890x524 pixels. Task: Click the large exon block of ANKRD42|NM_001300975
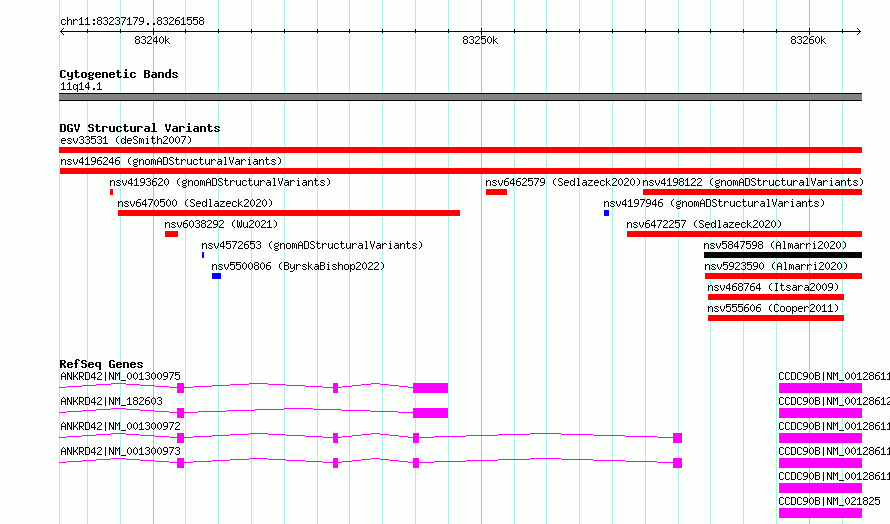pos(430,388)
